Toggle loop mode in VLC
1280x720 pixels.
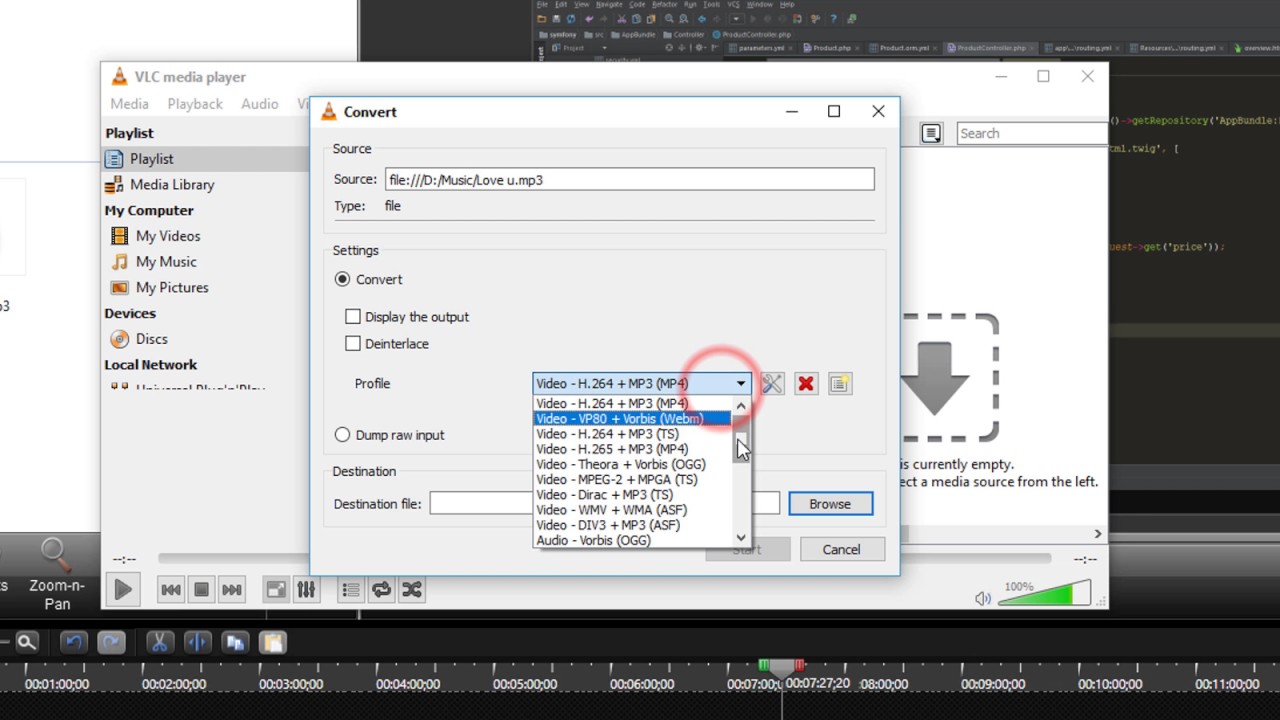(381, 590)
